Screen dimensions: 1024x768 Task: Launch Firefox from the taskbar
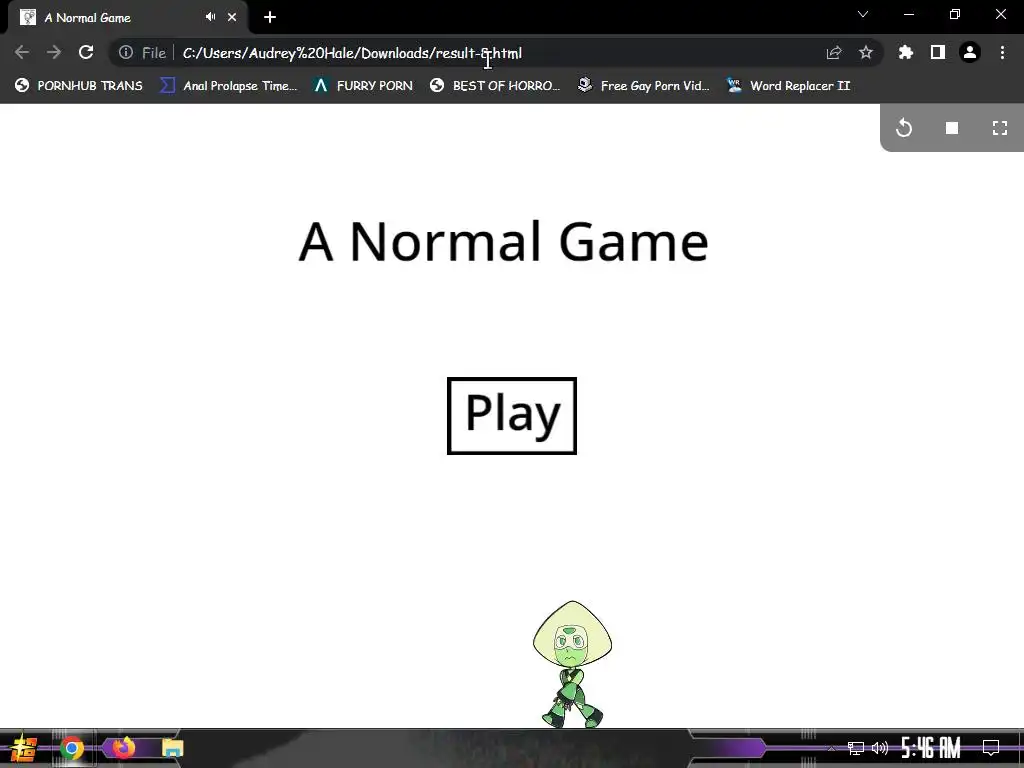122,747
